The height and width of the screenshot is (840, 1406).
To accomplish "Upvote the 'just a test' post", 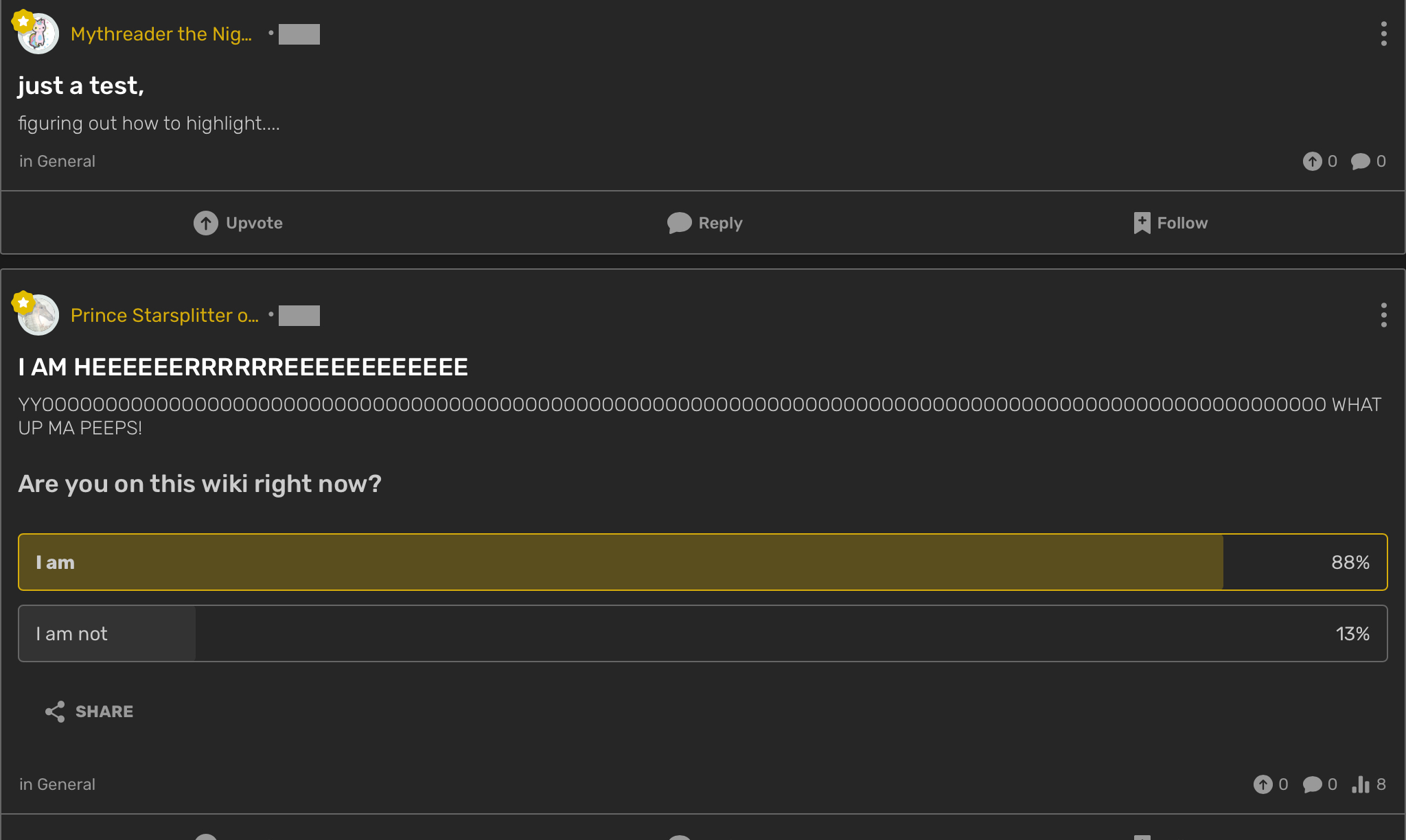I will [238, 223].
